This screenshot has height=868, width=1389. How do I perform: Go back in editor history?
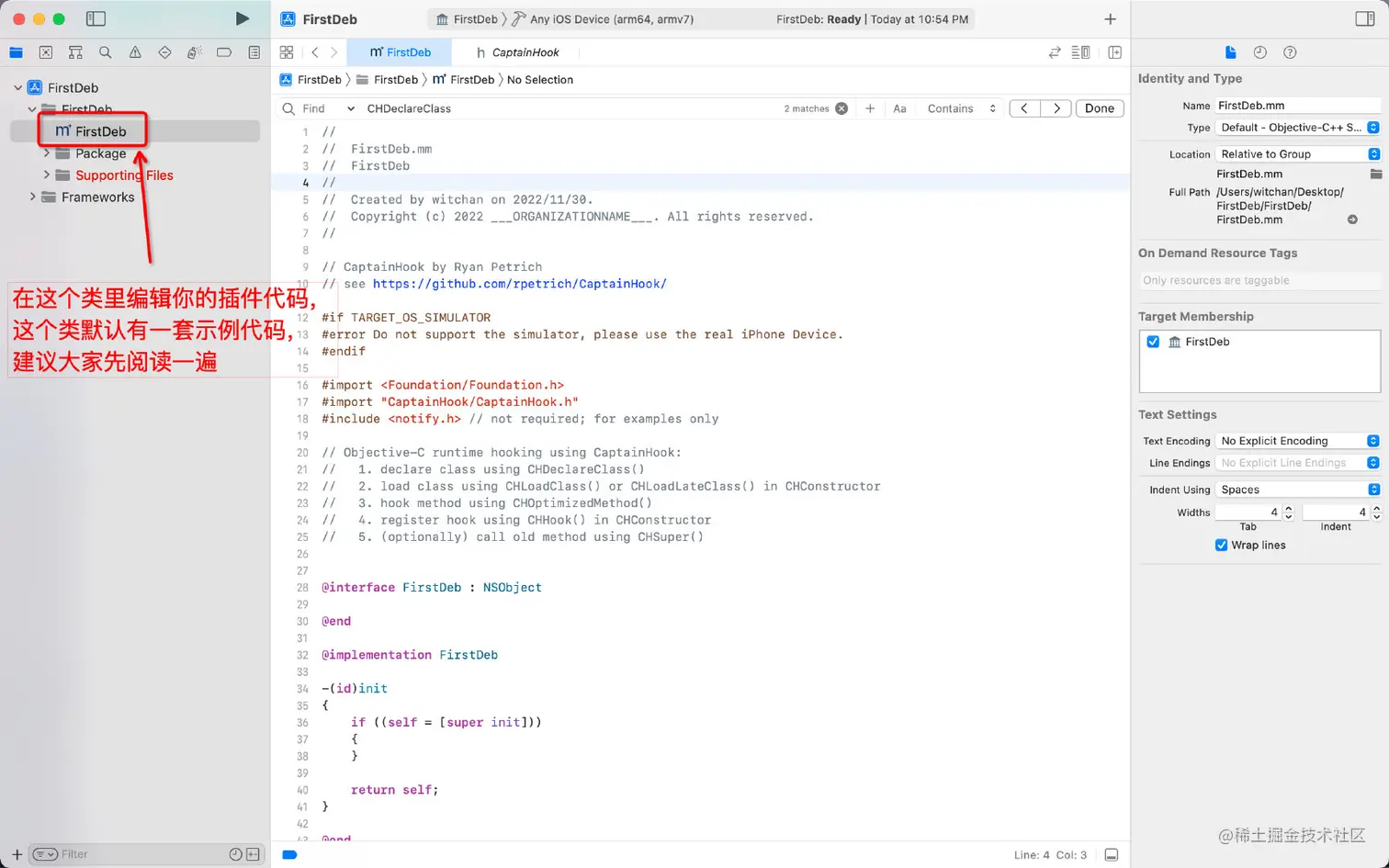tap(314, 52)
